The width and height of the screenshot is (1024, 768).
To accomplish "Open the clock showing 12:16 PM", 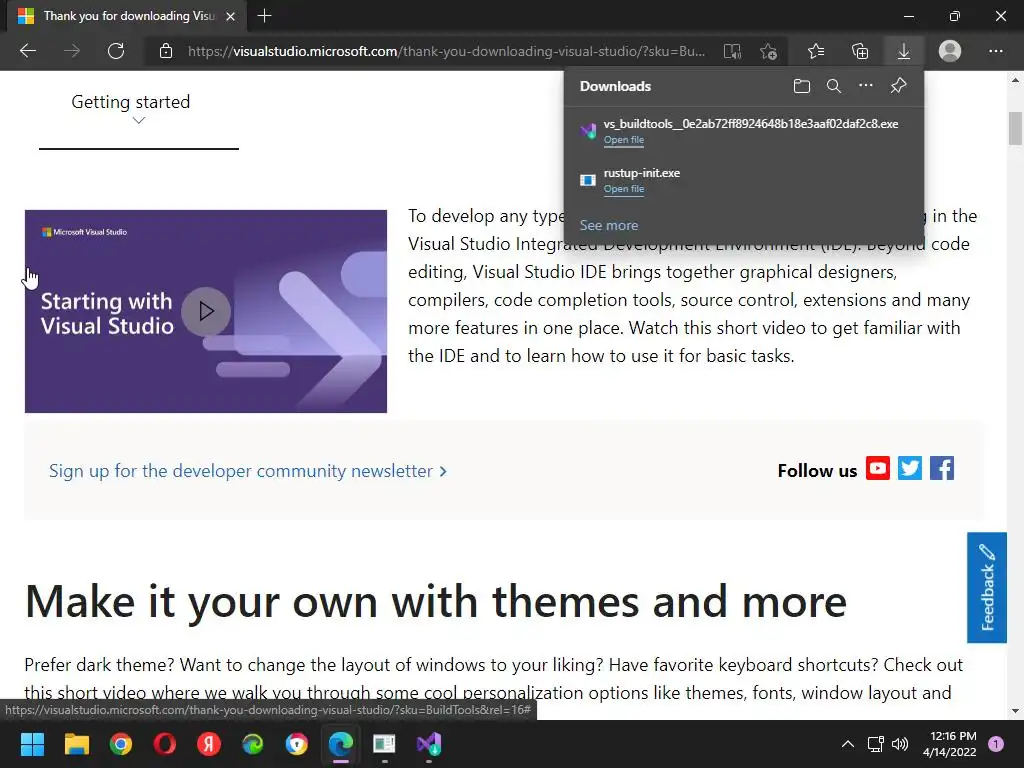I will coord(950,744).
